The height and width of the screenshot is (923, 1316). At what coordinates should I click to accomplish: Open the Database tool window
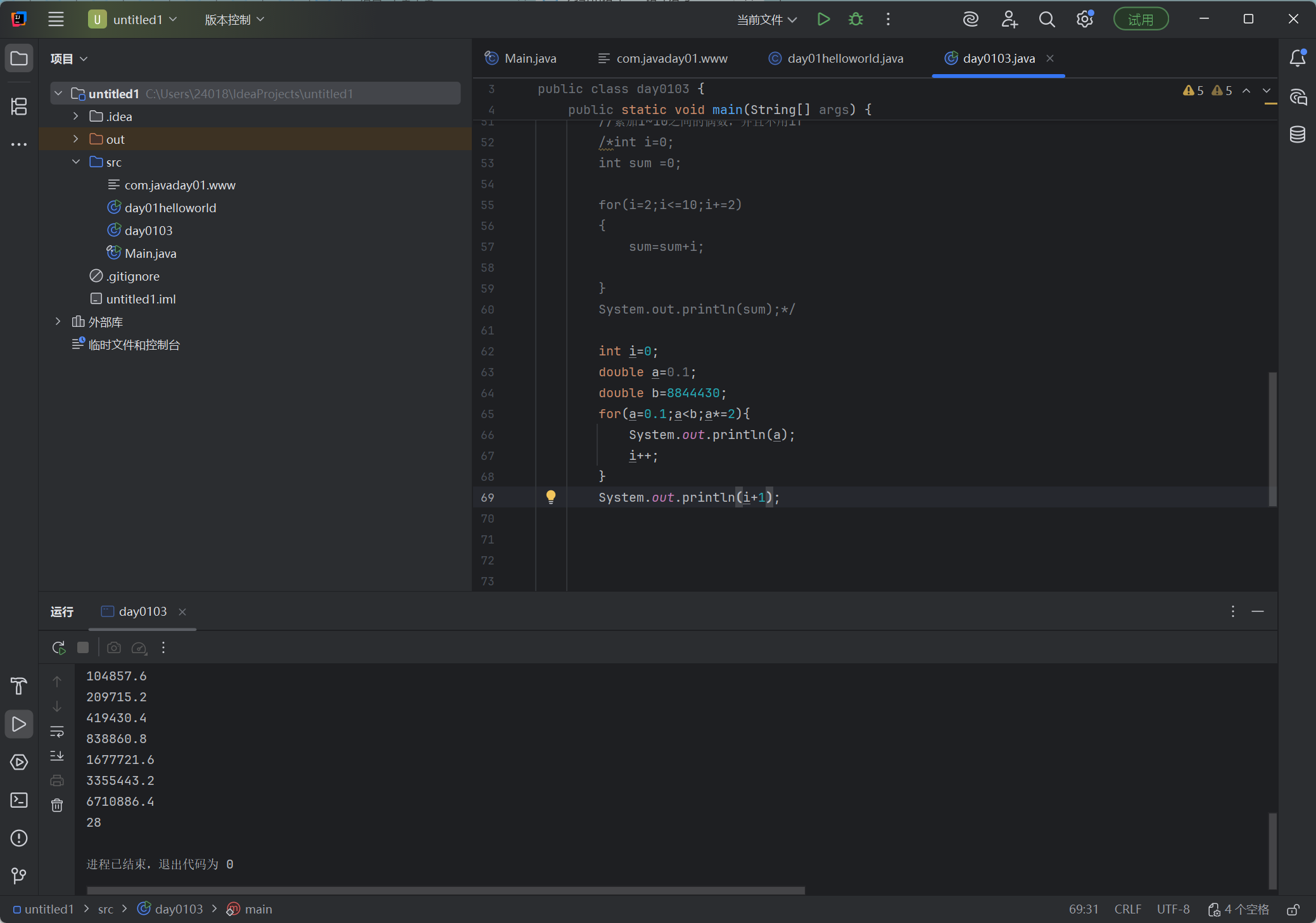[x=1297, y=134]
